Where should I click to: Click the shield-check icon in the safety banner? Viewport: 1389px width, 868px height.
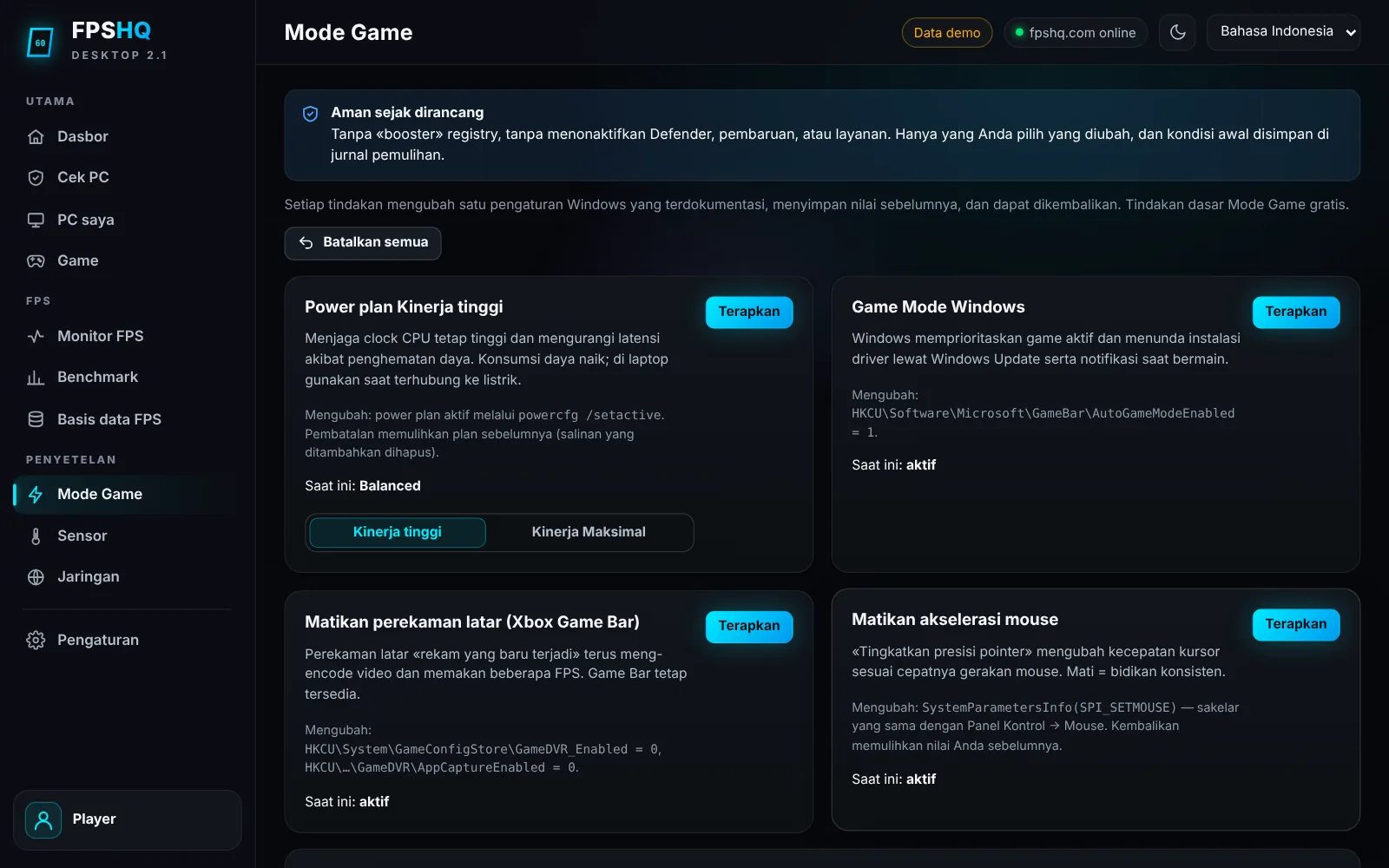(310, 114)
